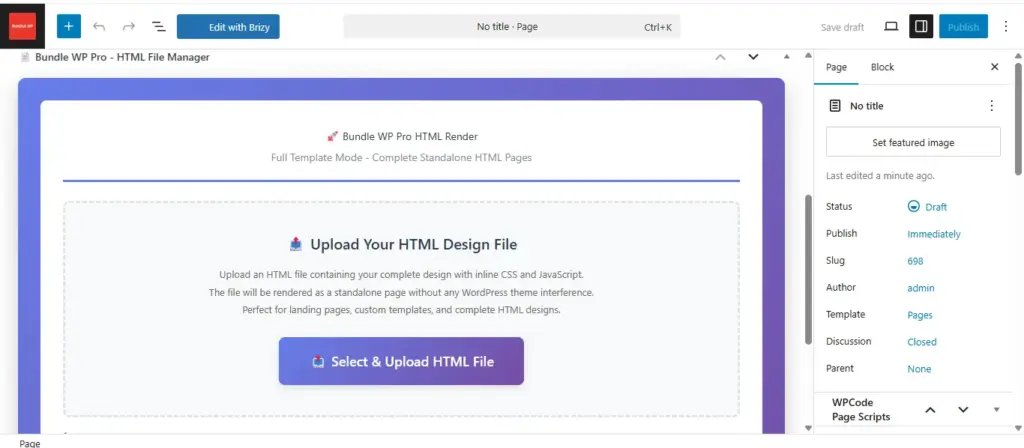
Task: Move HTML File Manager meta box down
Action: (x=753, y=57)
